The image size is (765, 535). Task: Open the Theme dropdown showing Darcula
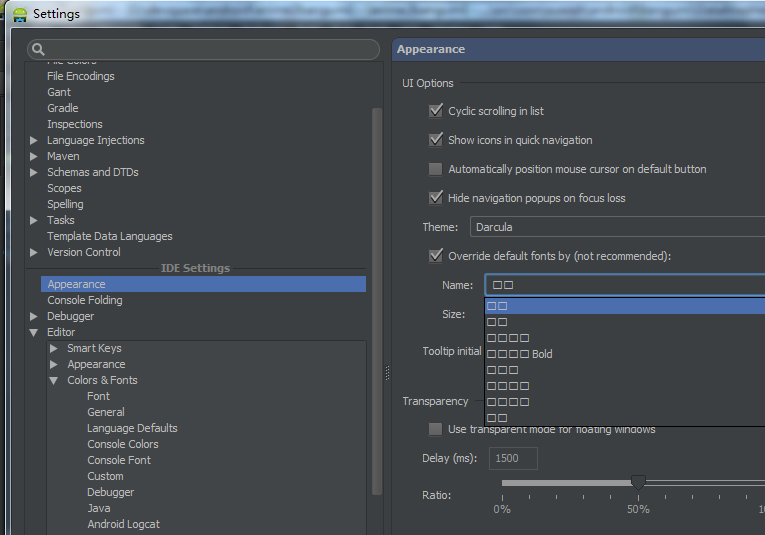(616, 227)
